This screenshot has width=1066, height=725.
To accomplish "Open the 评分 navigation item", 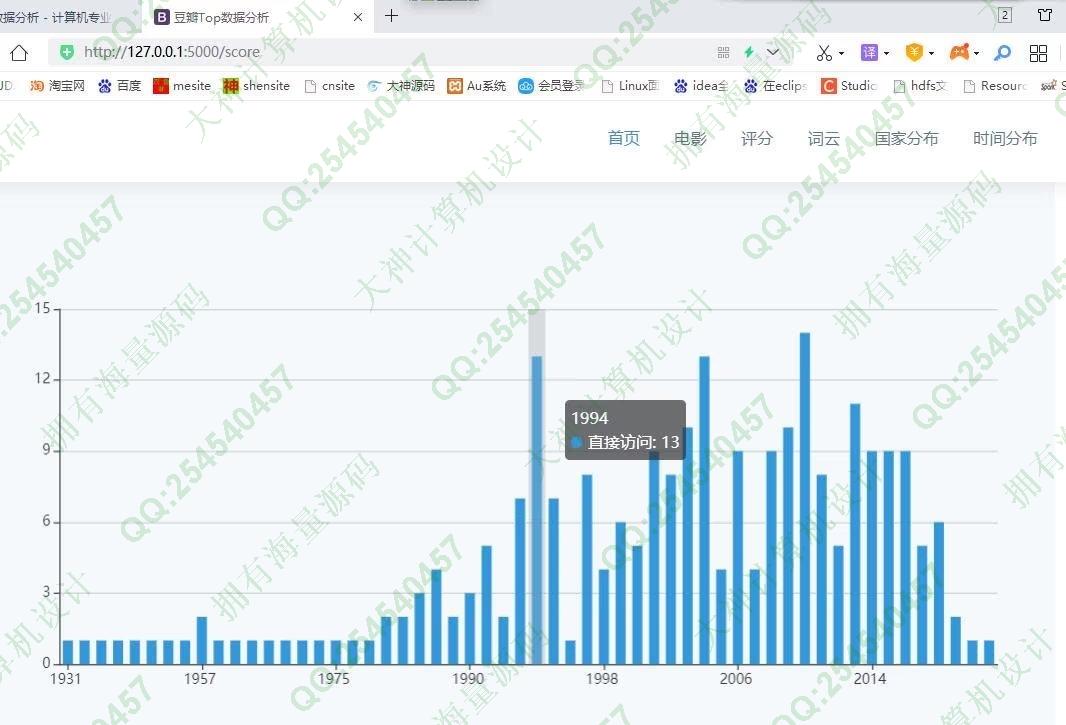I will coord(757,139).
